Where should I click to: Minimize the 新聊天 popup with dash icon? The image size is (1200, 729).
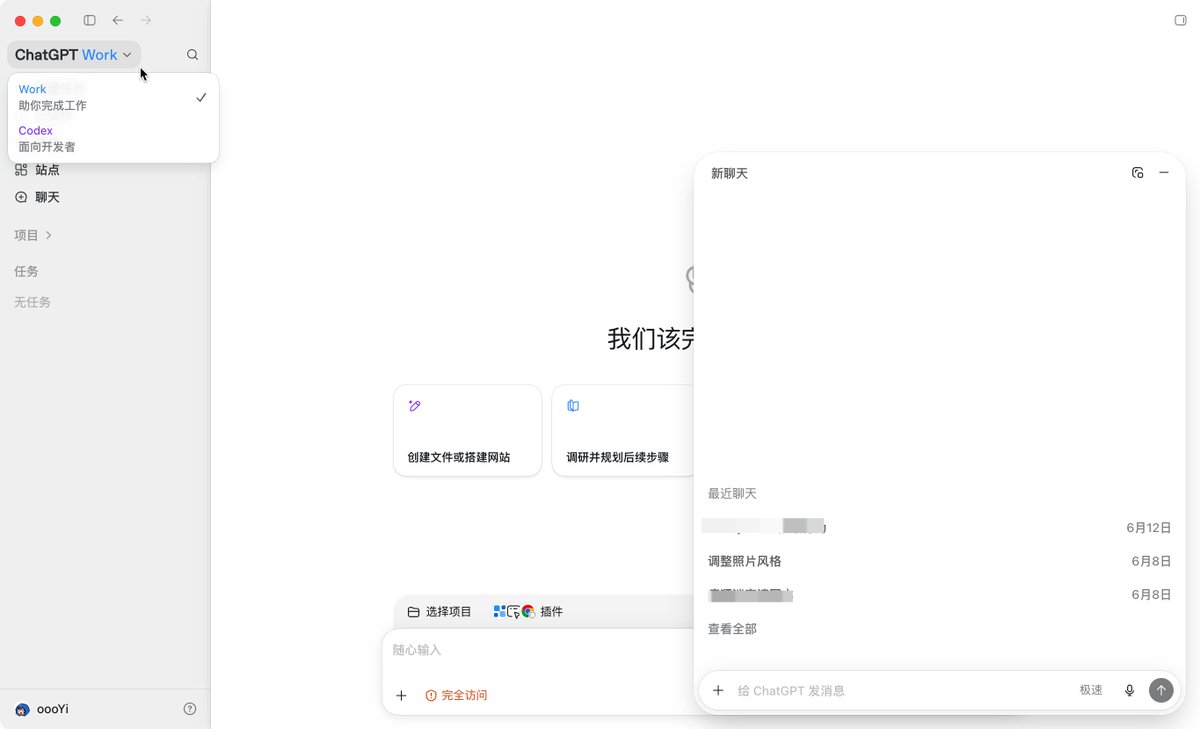coord(1164,173)
